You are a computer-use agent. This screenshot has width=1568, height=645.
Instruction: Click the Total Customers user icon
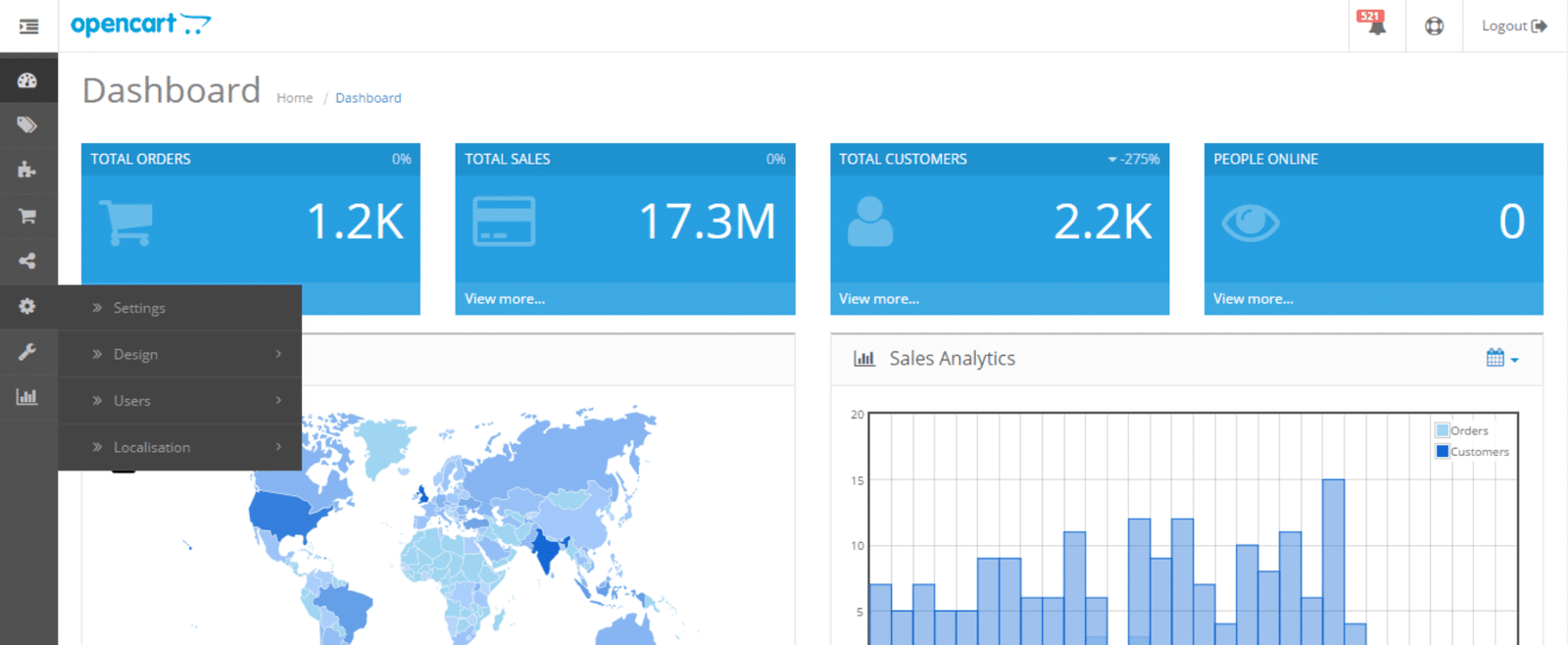pyautogui.click(x=870, y=222)
